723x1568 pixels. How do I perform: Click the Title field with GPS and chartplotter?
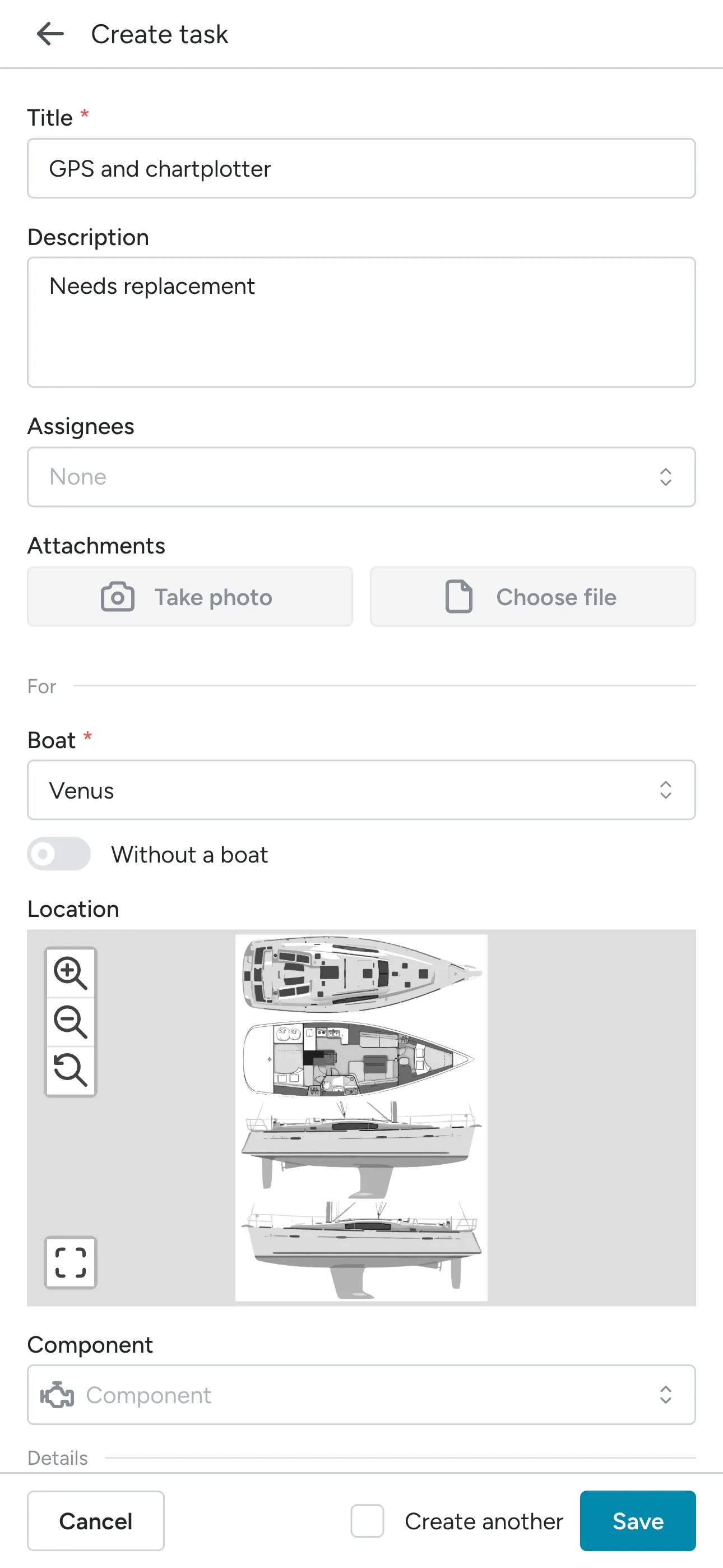361,169
